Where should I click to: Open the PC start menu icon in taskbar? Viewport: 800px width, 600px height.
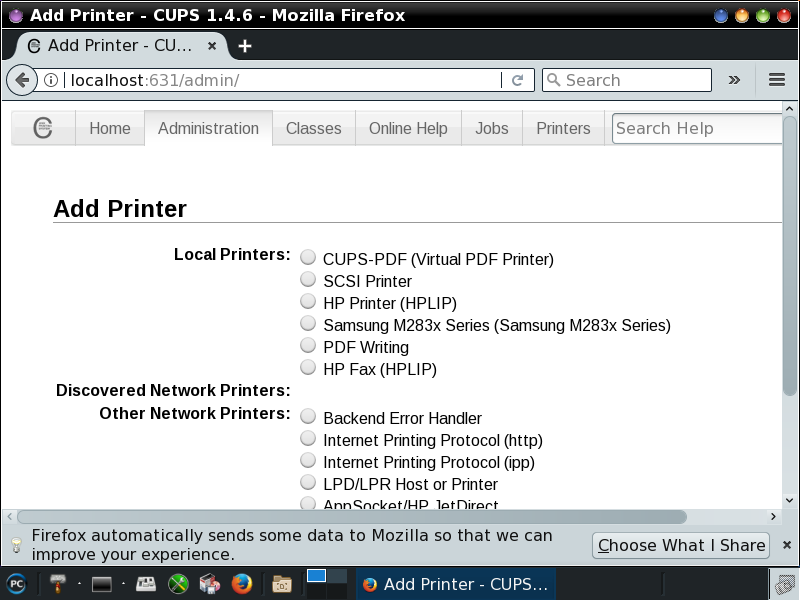click(16, 583)
